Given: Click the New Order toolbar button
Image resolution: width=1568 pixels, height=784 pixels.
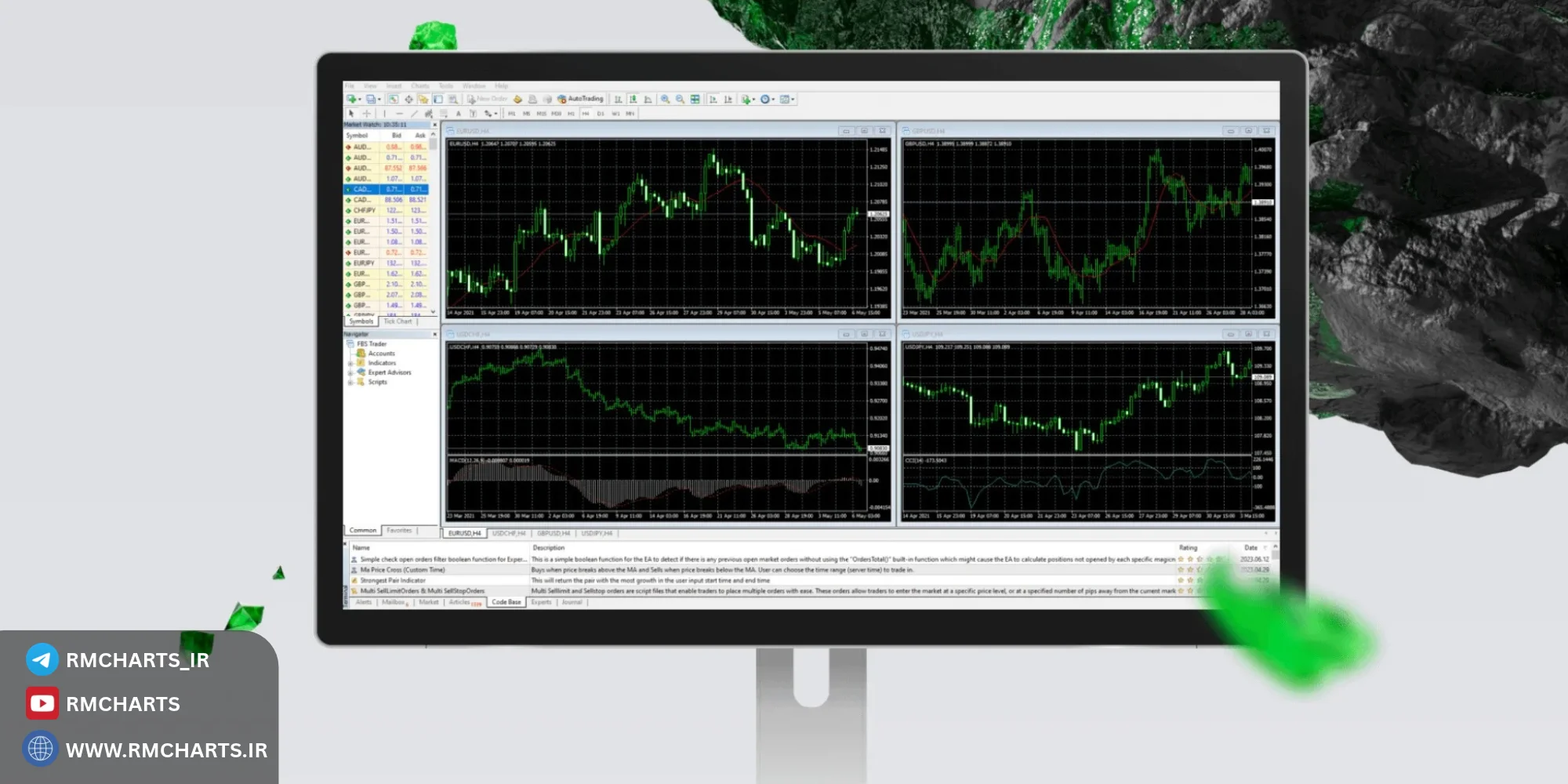Looking at the screenshot, I should (x=488, y=99).
